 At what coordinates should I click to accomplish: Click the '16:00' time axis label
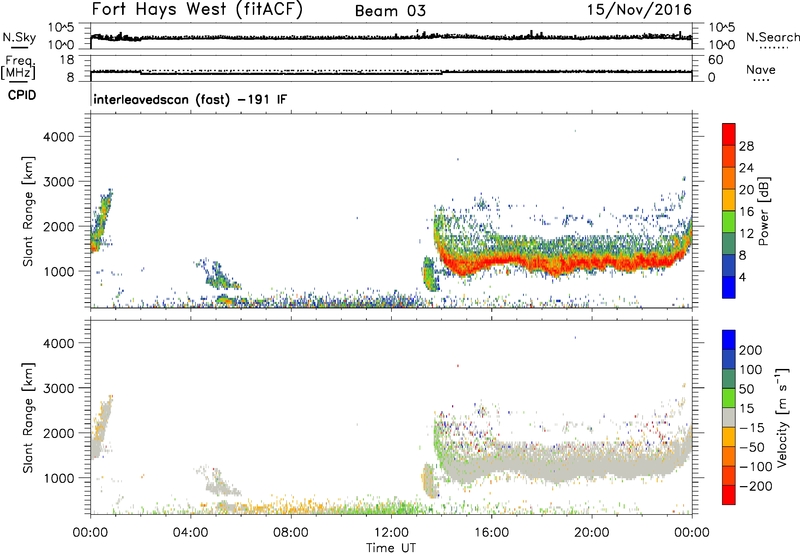point(491,533)
